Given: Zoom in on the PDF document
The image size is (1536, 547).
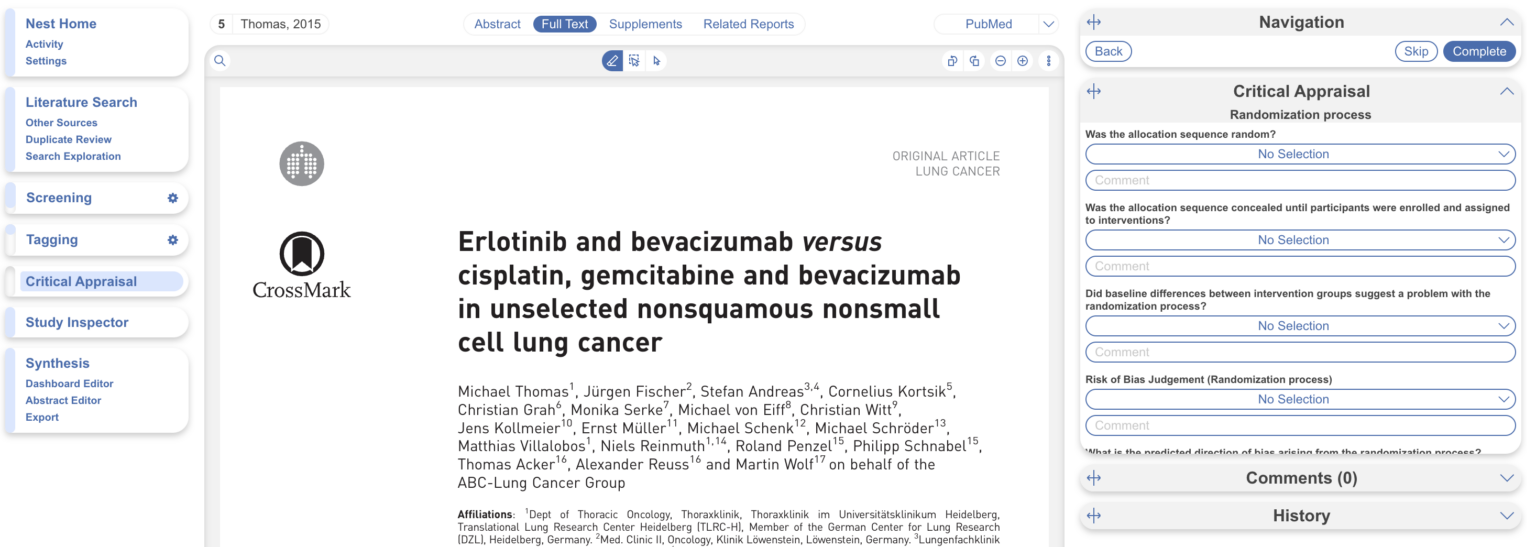Looking at the screenshot, I should pyautogui.click(x=1022, y=61).
